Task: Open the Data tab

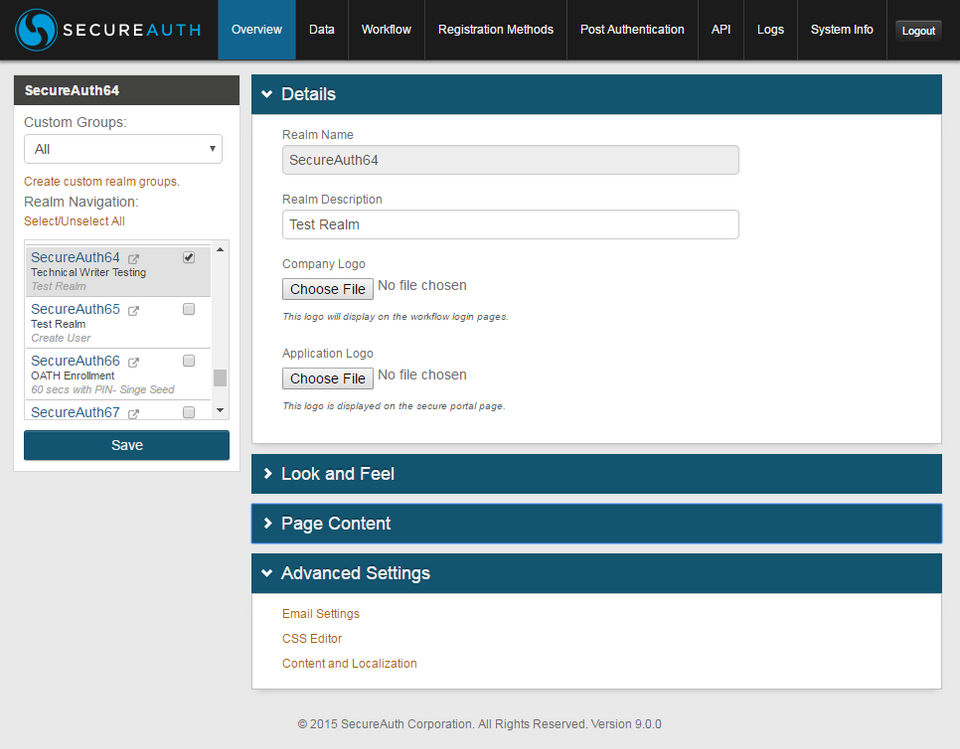Action: click(321, 29)
